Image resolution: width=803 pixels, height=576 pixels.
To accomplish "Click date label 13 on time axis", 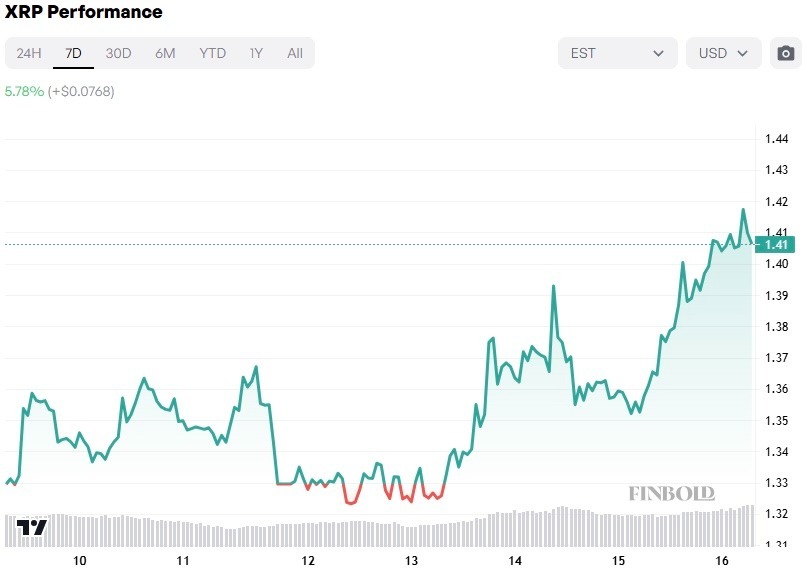I will pyautogui.click(x=411, y=560).
